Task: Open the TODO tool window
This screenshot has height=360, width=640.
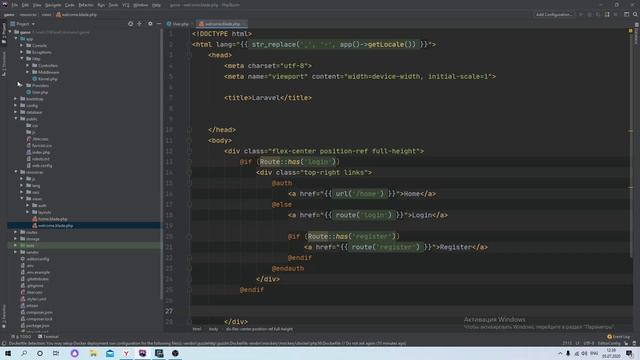Action: point(21,337)
